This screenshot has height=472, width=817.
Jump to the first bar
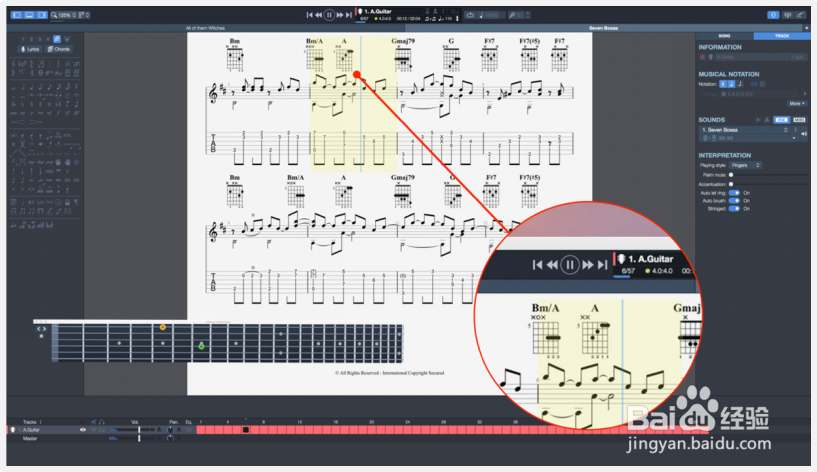[310, 15]
